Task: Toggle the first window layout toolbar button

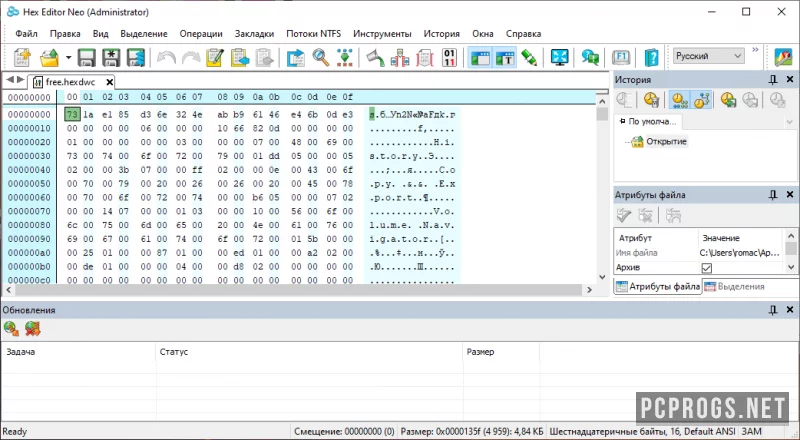Action: pos(480,57)
